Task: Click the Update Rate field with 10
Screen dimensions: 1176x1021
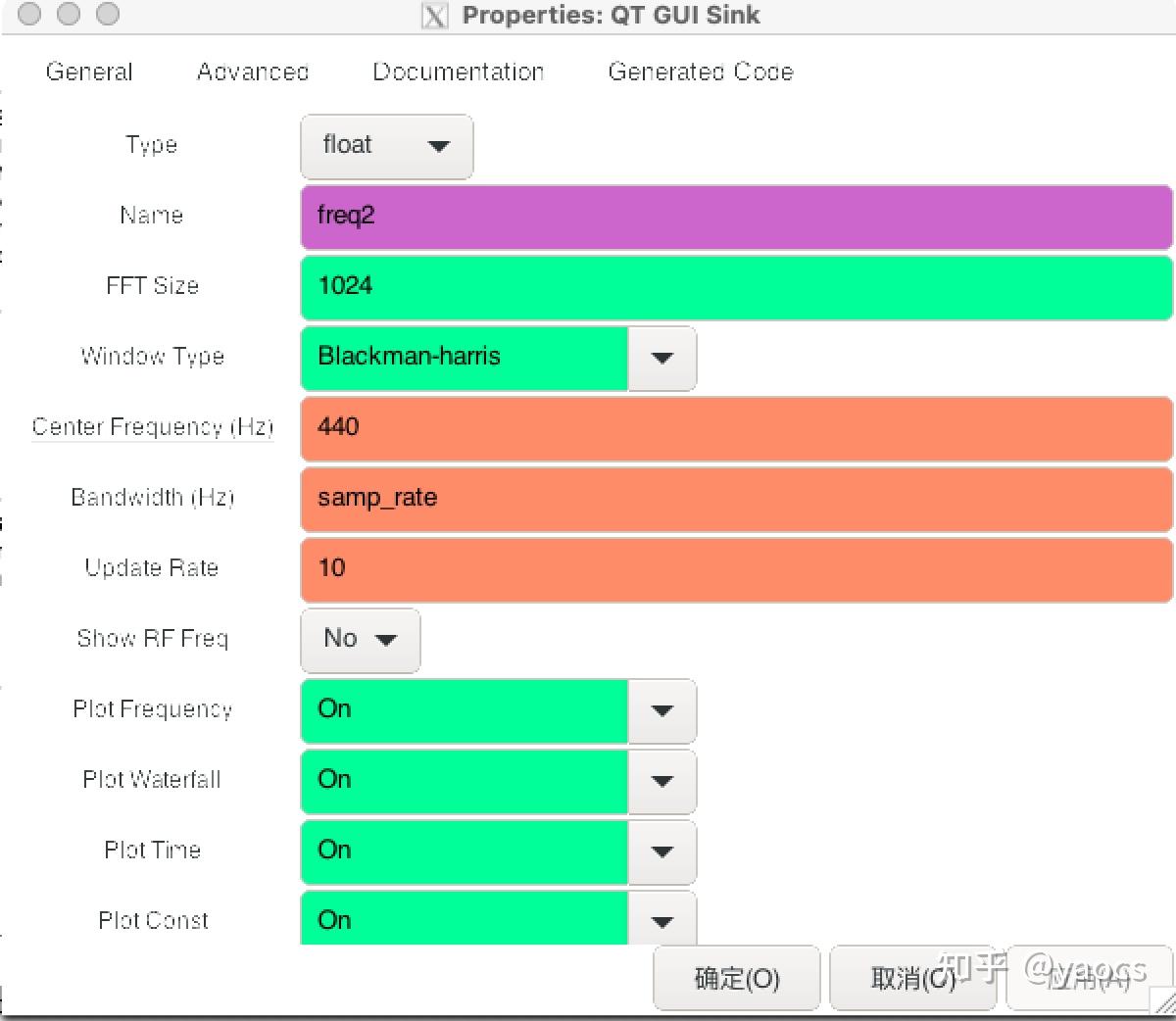Action: point(735,569)
